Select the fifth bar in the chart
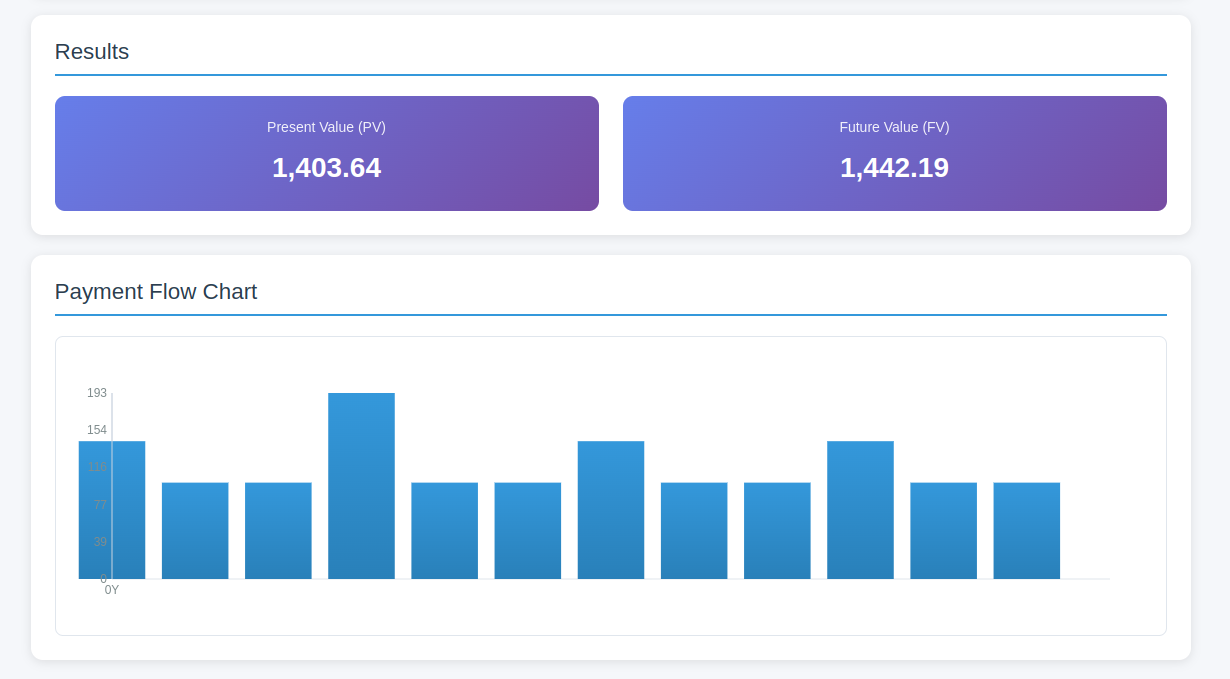The image size is (1230, 679). click(444, 531)
